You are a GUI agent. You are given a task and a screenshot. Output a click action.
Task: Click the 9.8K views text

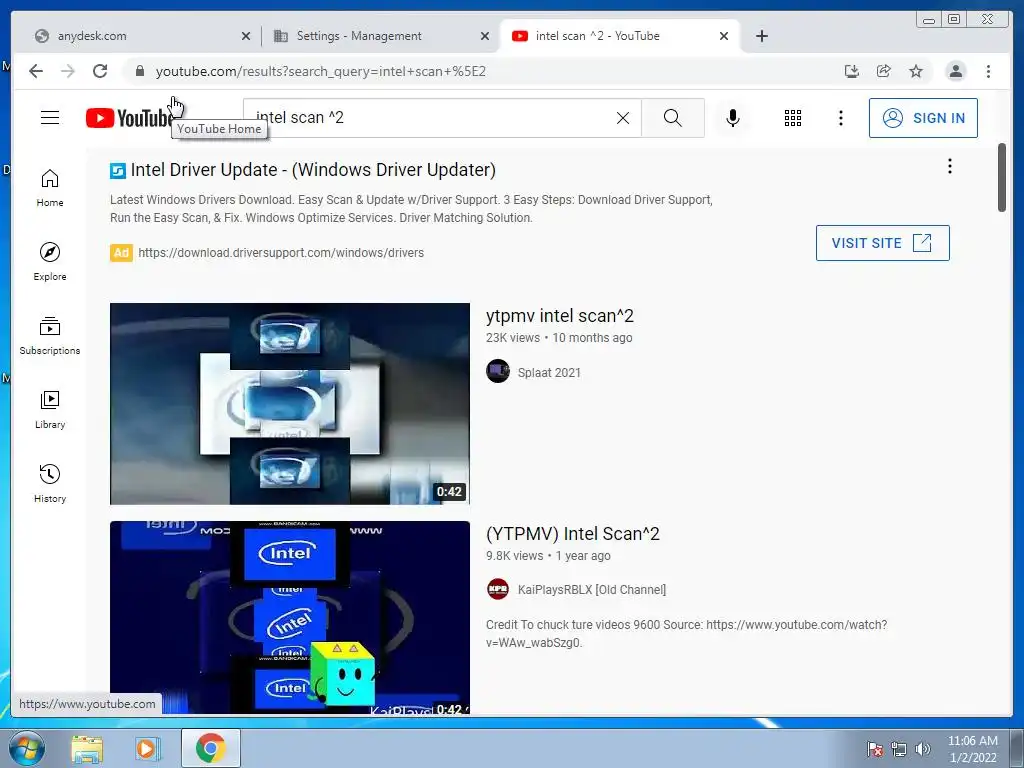(x=515, y=556)
